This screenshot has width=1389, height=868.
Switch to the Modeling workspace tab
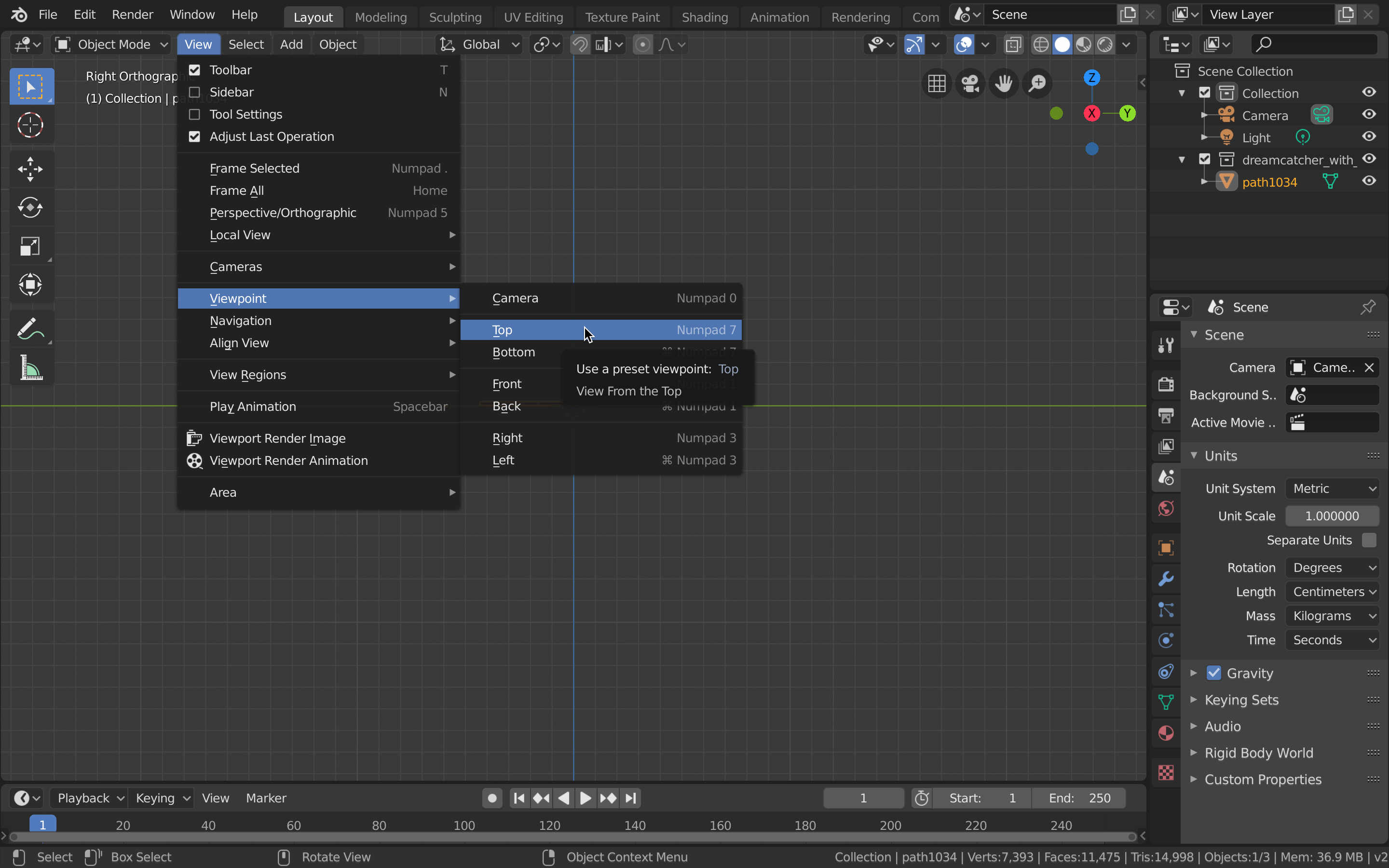(x=381, y=17)
